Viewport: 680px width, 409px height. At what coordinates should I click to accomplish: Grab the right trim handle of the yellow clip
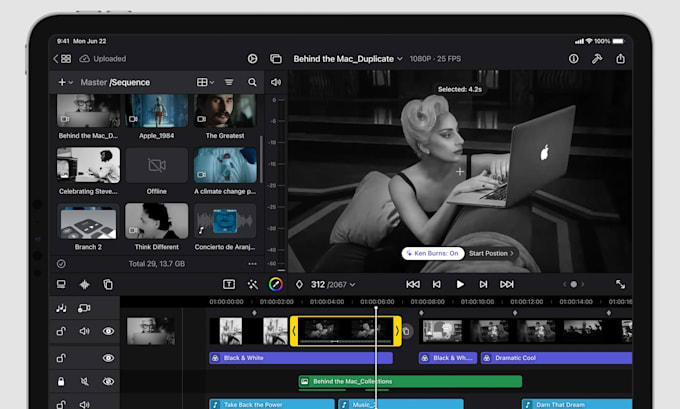point(397,331)
